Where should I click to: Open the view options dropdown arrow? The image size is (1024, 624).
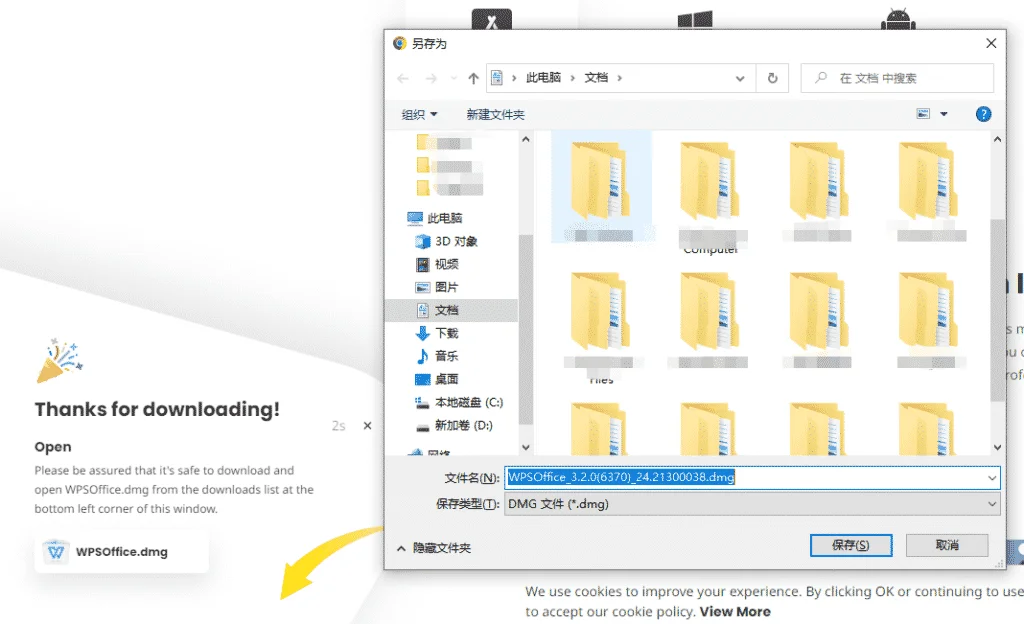(x=943, y=114)
